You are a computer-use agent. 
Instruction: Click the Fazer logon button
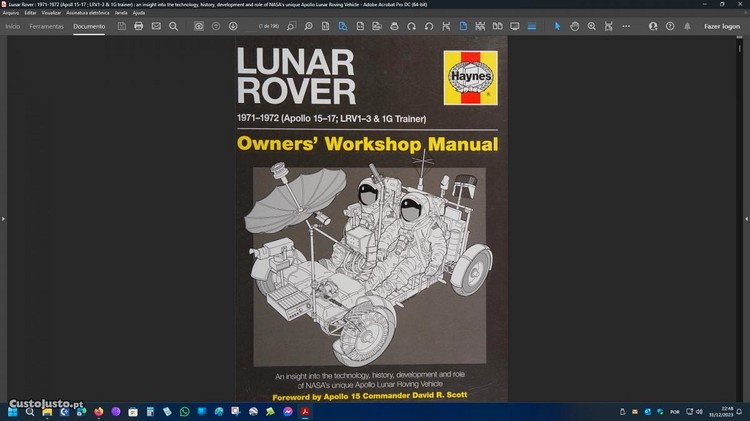(722, 26)
